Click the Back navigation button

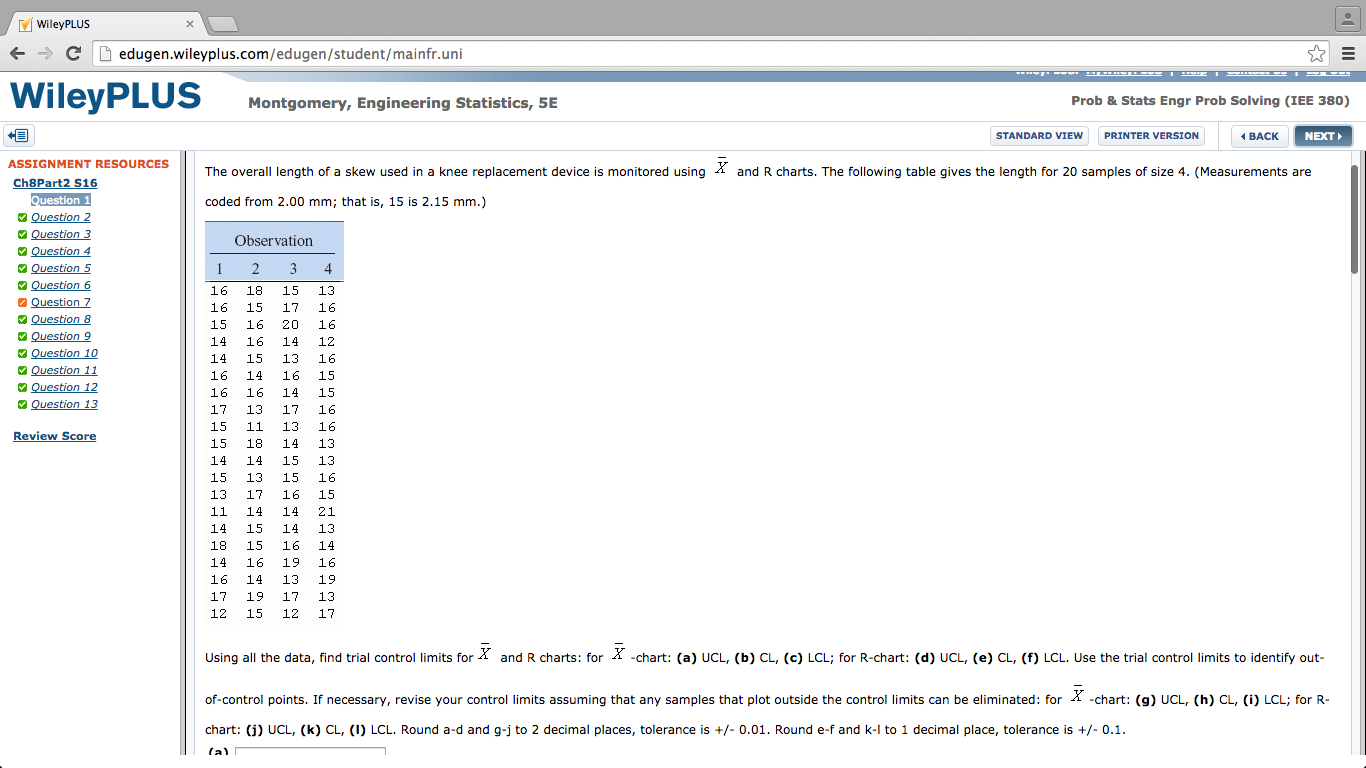(1259, 136)
